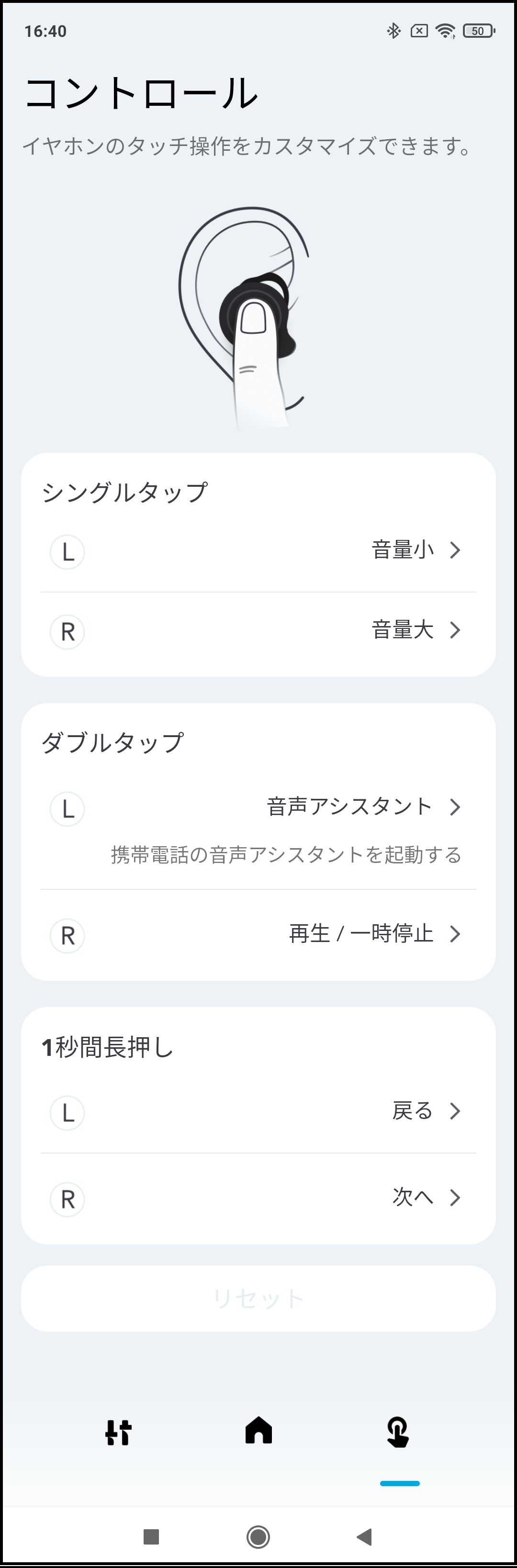Expand chevron next to 次へ
Image resolution: width=517 pixels, height=1568 pixels.
tap(454, 1198)
